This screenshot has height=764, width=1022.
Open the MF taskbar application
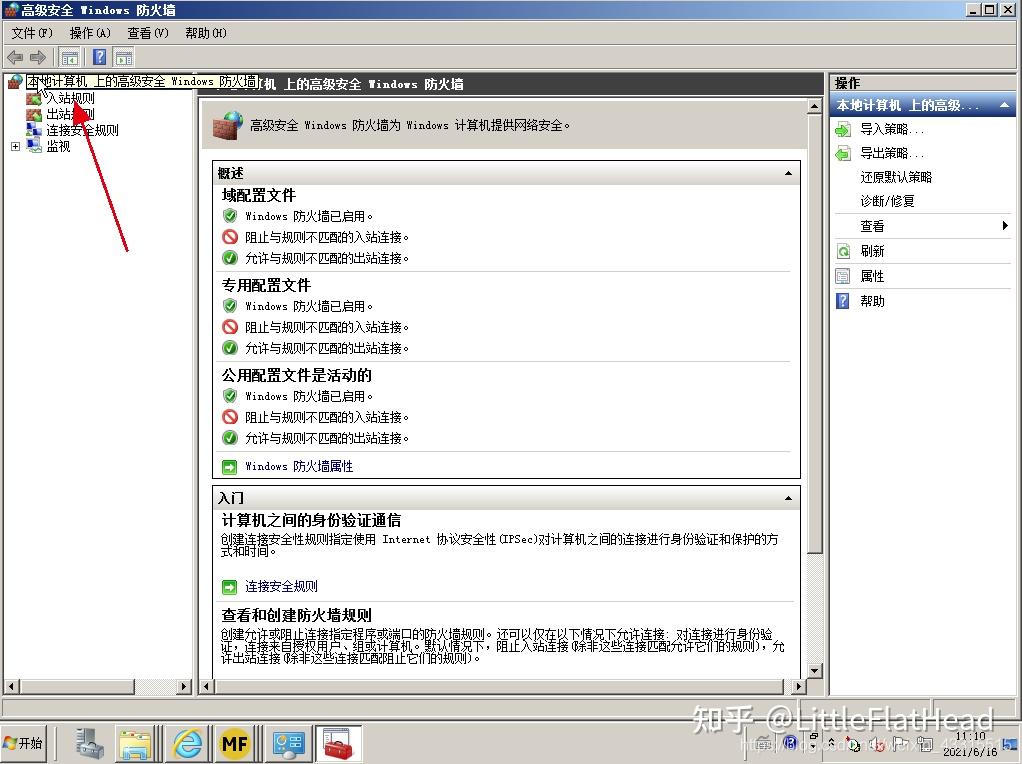tap(235, 744)
